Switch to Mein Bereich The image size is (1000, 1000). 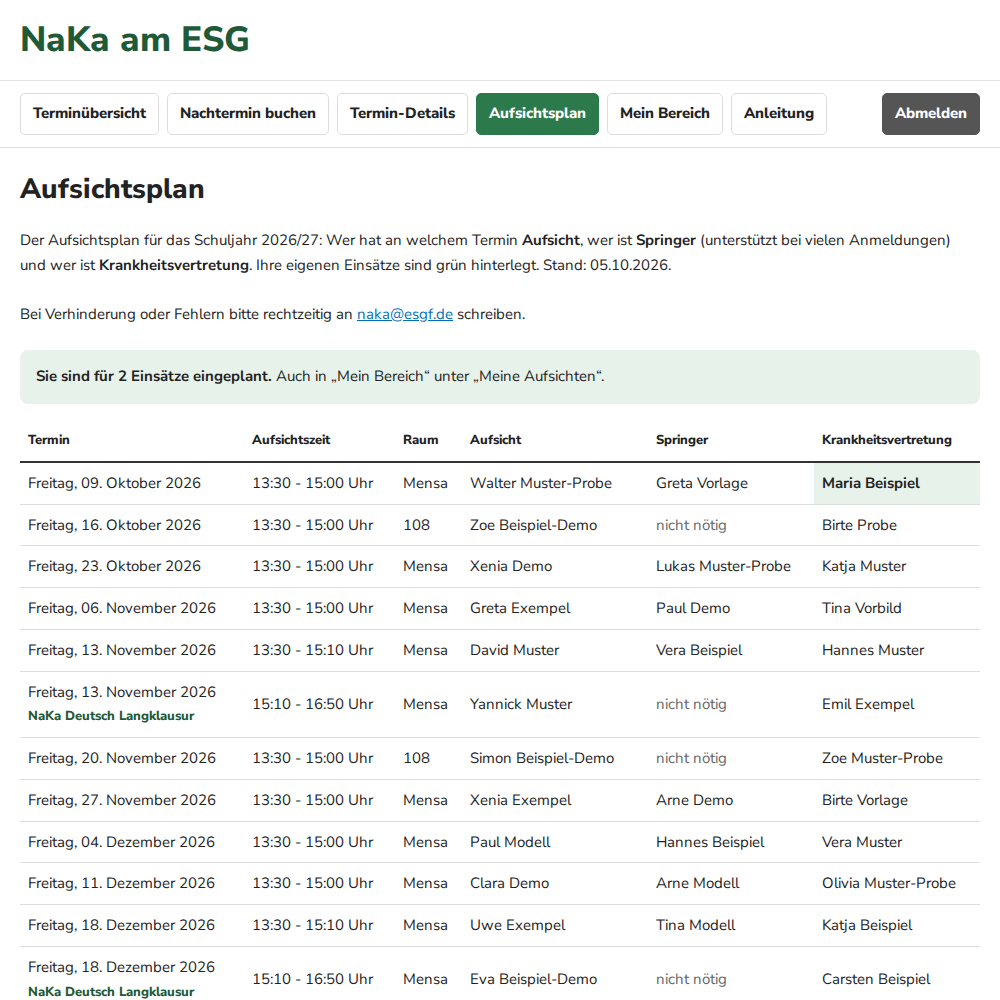point(665,114)
